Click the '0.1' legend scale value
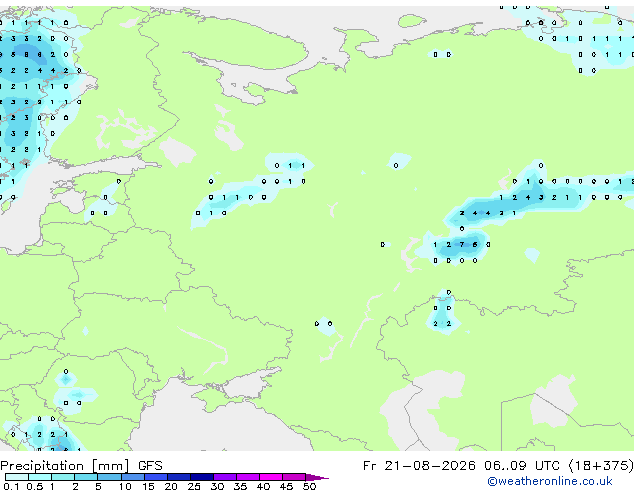Viewport: 634px width, 490px height. tap(11, 486)
